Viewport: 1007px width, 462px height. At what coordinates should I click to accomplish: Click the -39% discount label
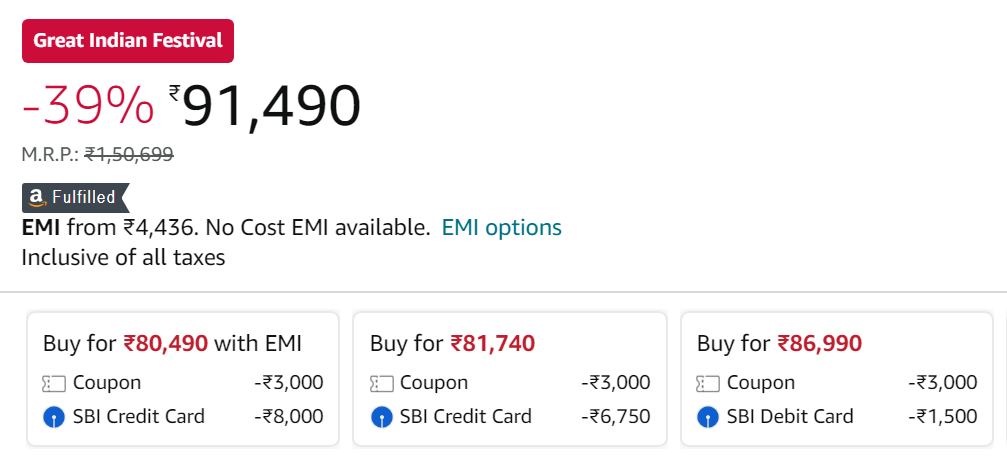pyautogui.click(x=88, y=107)
